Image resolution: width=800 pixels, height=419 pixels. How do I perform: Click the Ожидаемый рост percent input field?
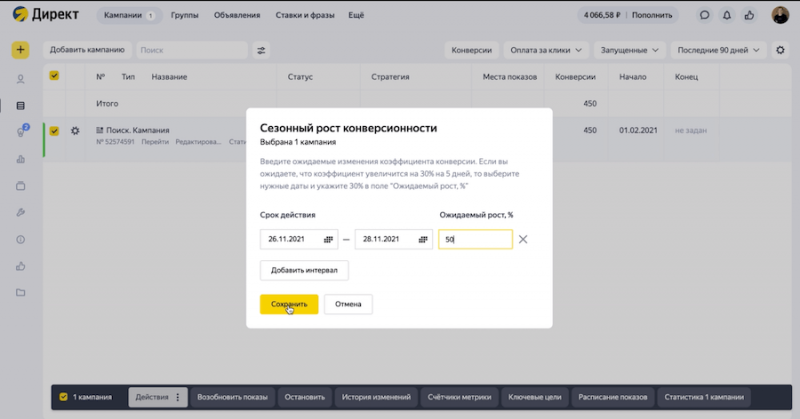tap(475, 240)
